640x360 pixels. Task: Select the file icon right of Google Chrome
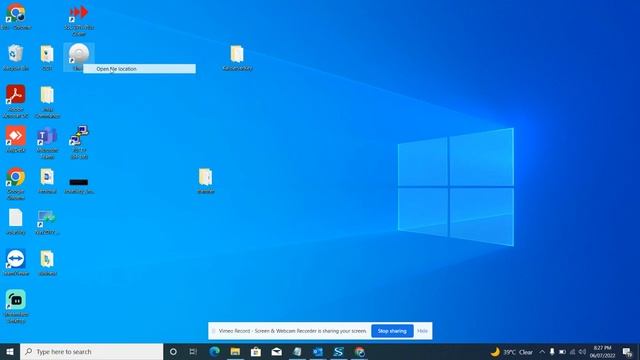tap(47, 181)
